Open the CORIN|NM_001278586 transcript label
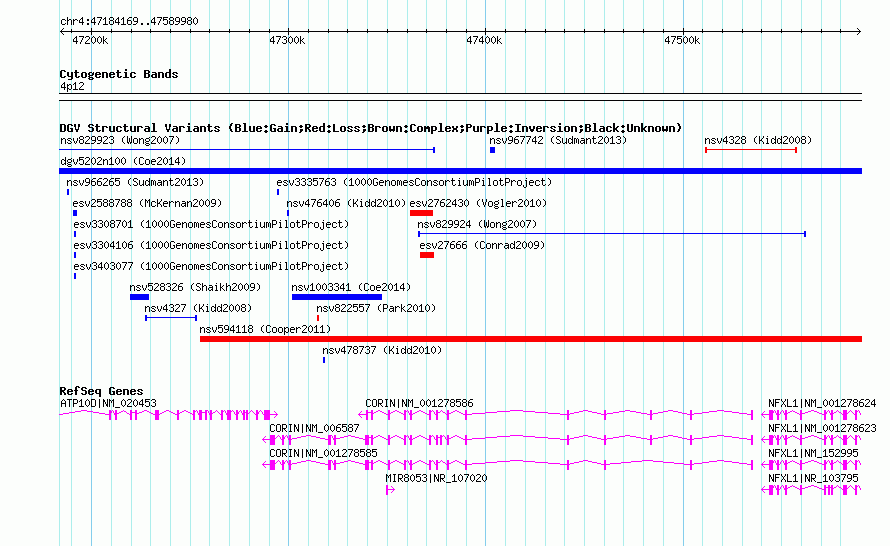This screenshot has height=546, width=890. 419,404
